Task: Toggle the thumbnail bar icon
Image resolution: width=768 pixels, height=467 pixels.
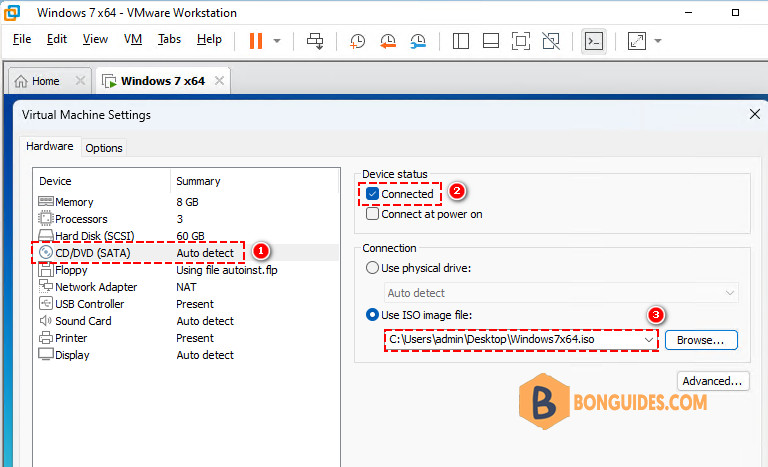Action: (x=491, y=41)
